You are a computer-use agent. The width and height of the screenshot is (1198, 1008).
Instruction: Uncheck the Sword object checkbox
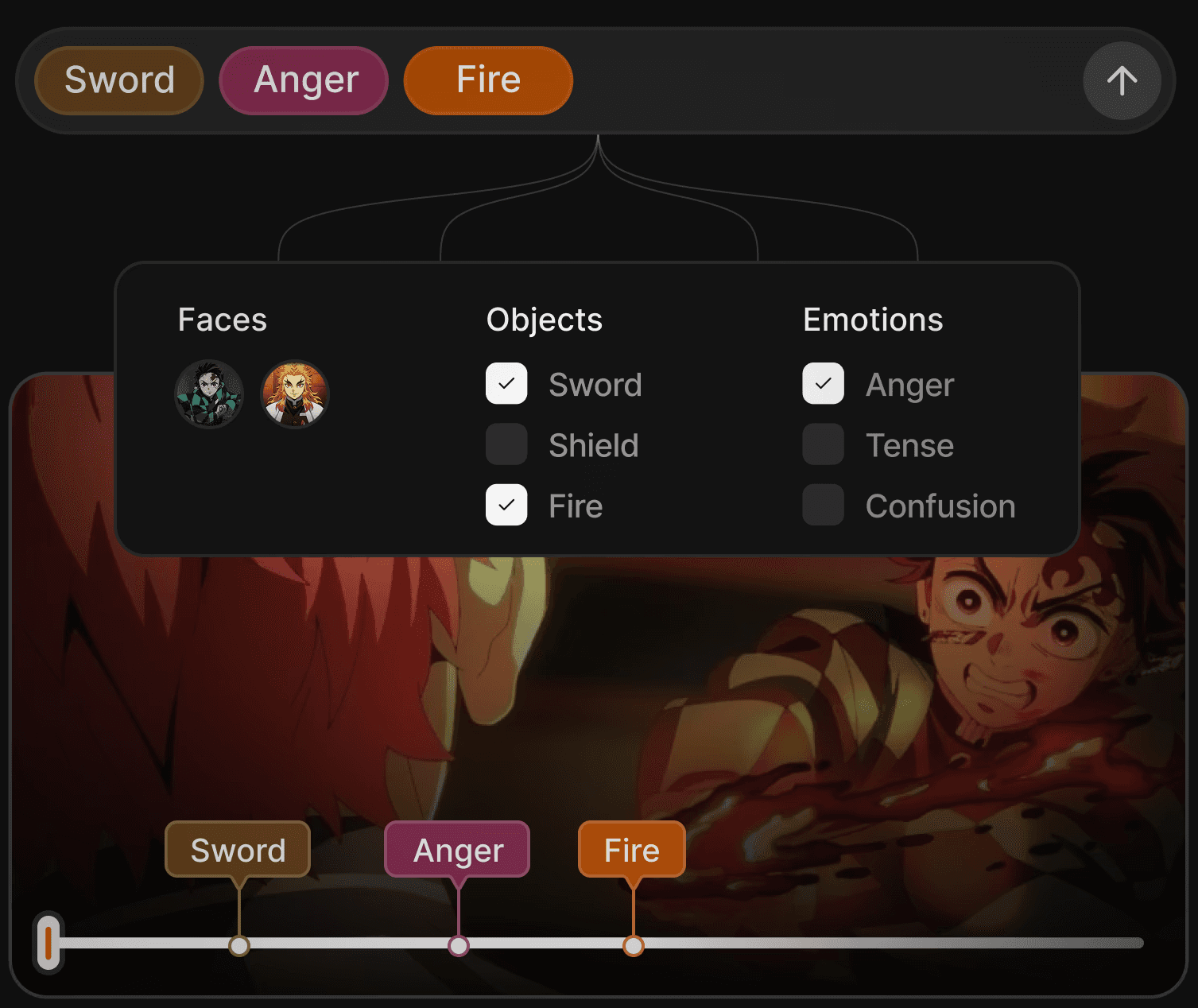[506, 383]
